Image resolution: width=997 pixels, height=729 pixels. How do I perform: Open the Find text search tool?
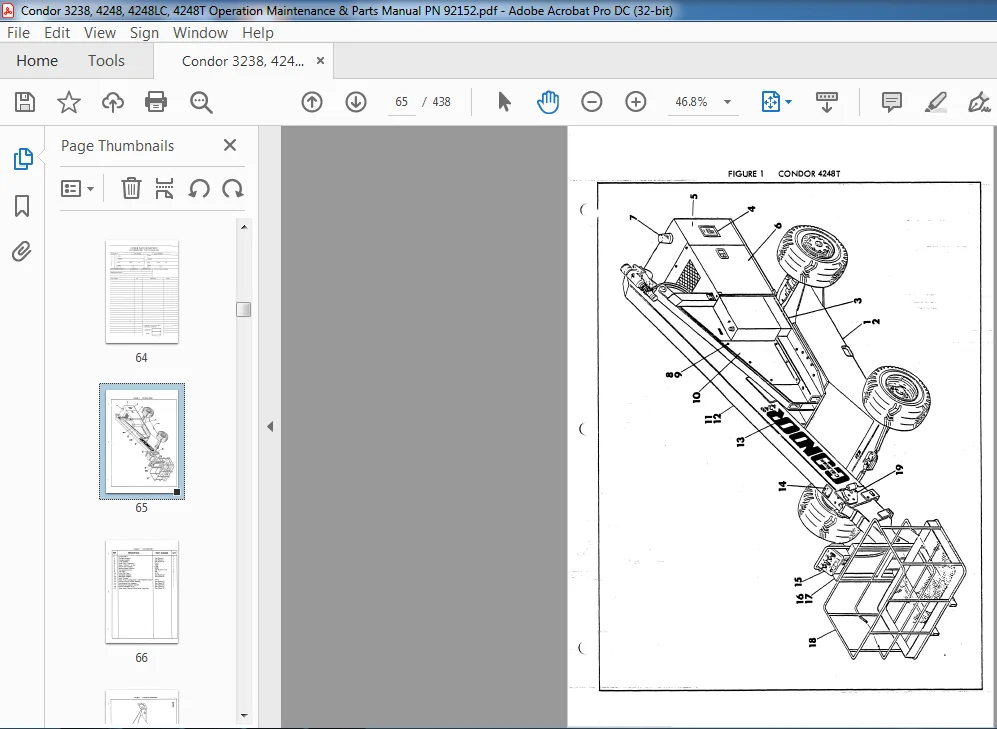point(201,102)
